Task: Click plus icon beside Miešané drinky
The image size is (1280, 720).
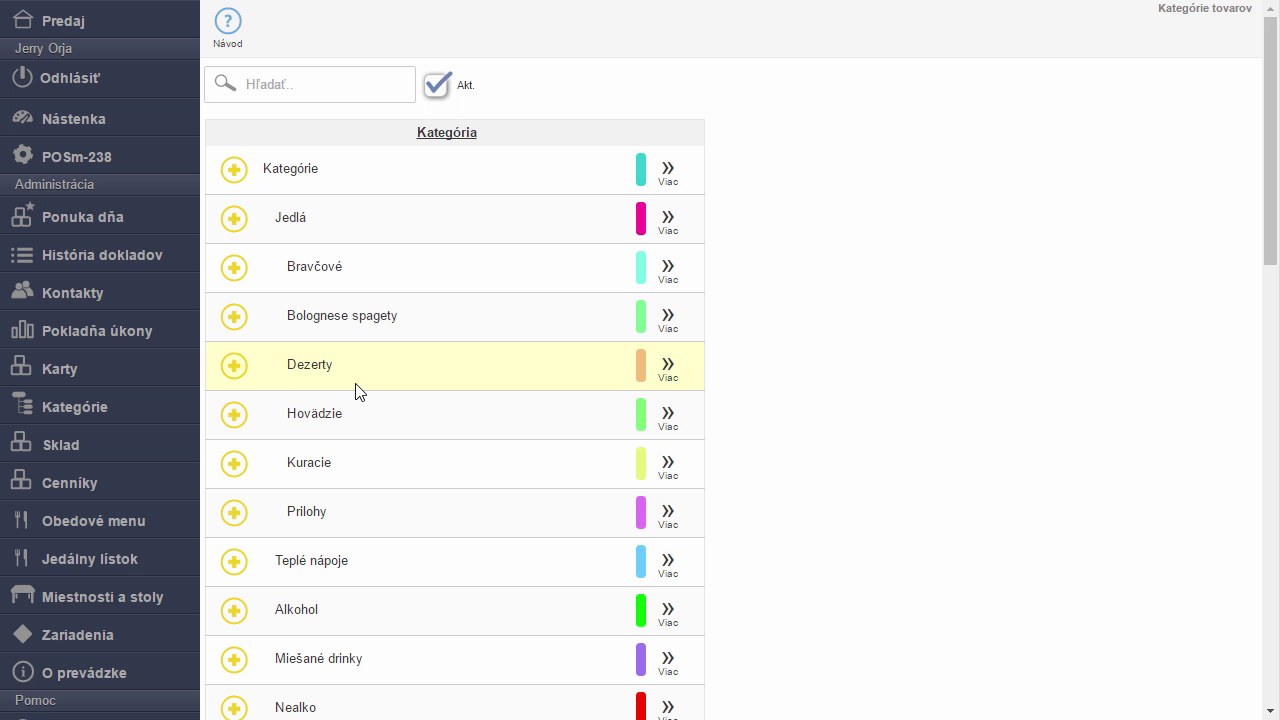Action: [x=234, y=660]
